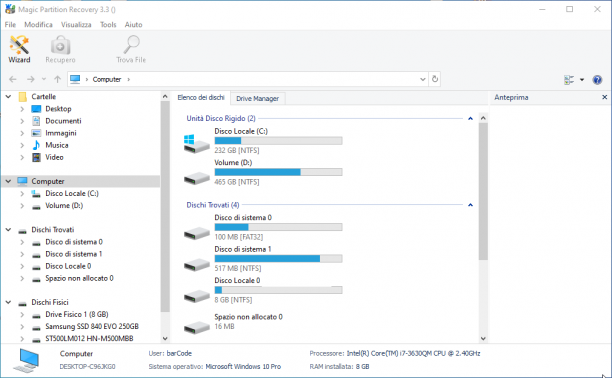The image size is (612, 378).
Task: Collapse the Cartelle tree node
Action: pyautogui.click(x=8, y=96)
